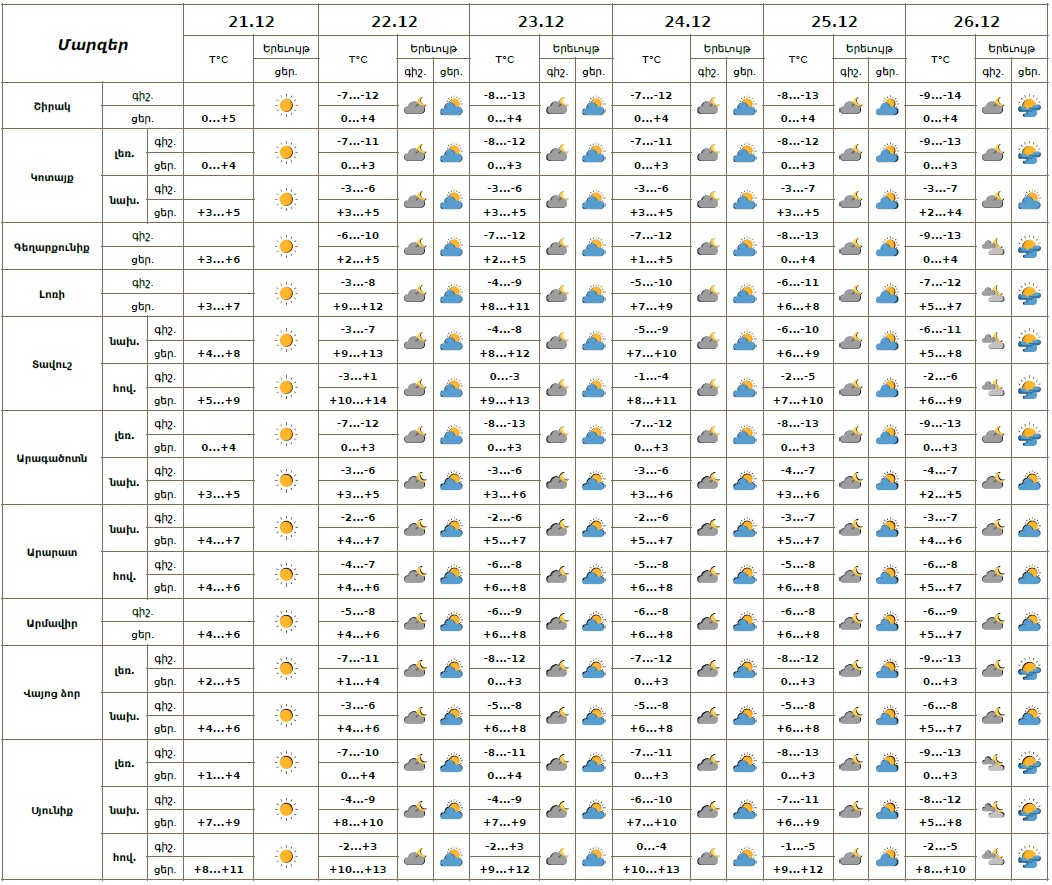Screen dimensions: 1052x885
Task: Click Լոռի's sunny icon in the 21.12 column
Action: (286, 294)
